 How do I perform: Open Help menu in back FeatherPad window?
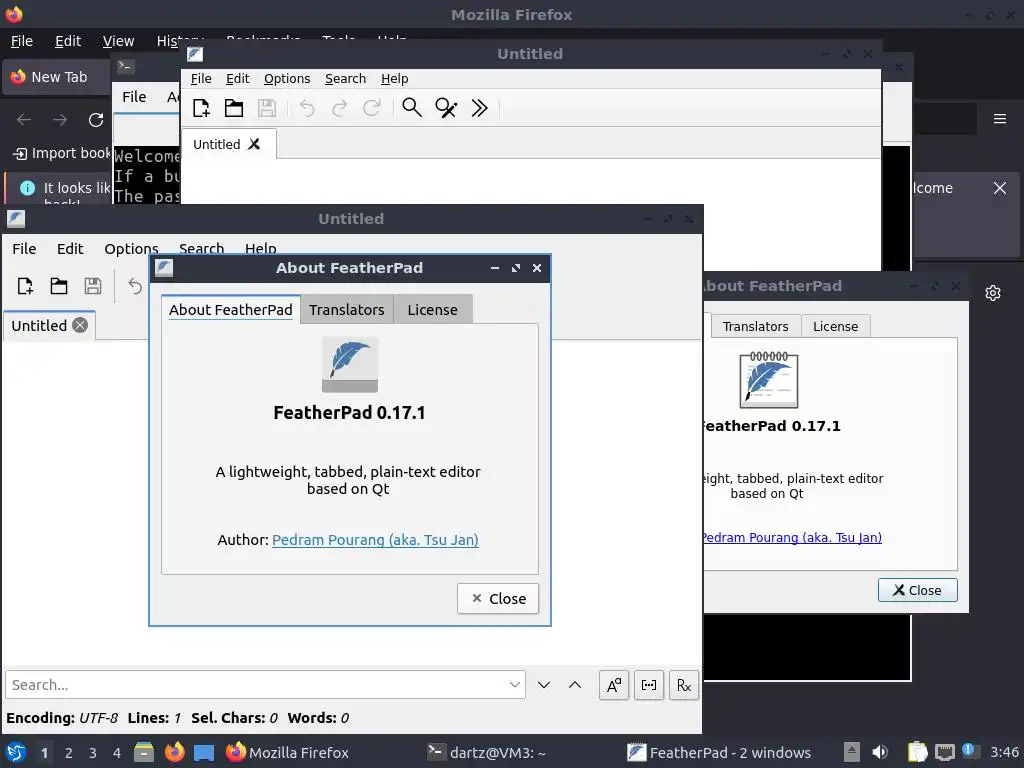coord(394,78)
